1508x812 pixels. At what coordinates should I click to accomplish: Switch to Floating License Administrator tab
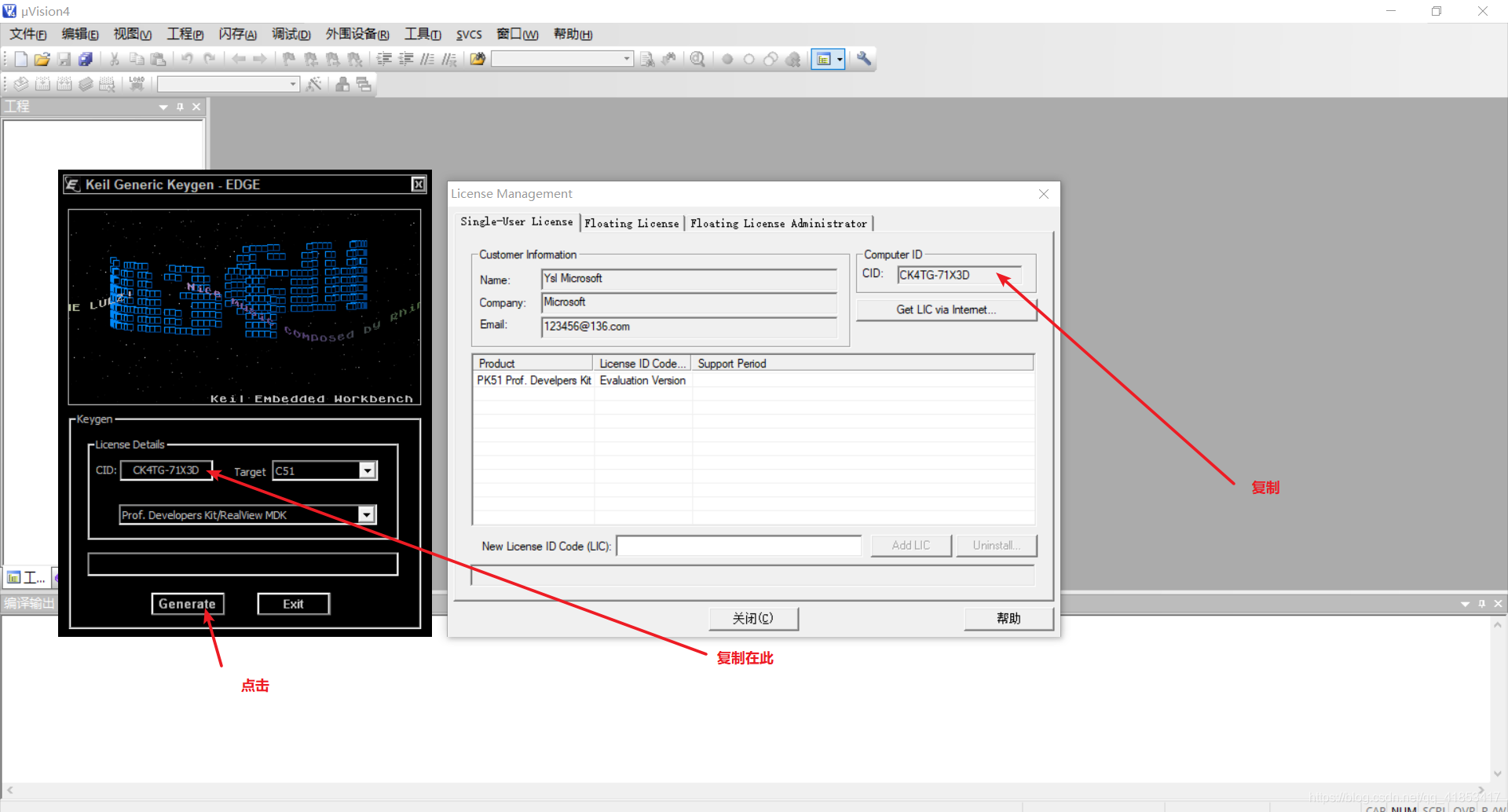tap(778, 224)
